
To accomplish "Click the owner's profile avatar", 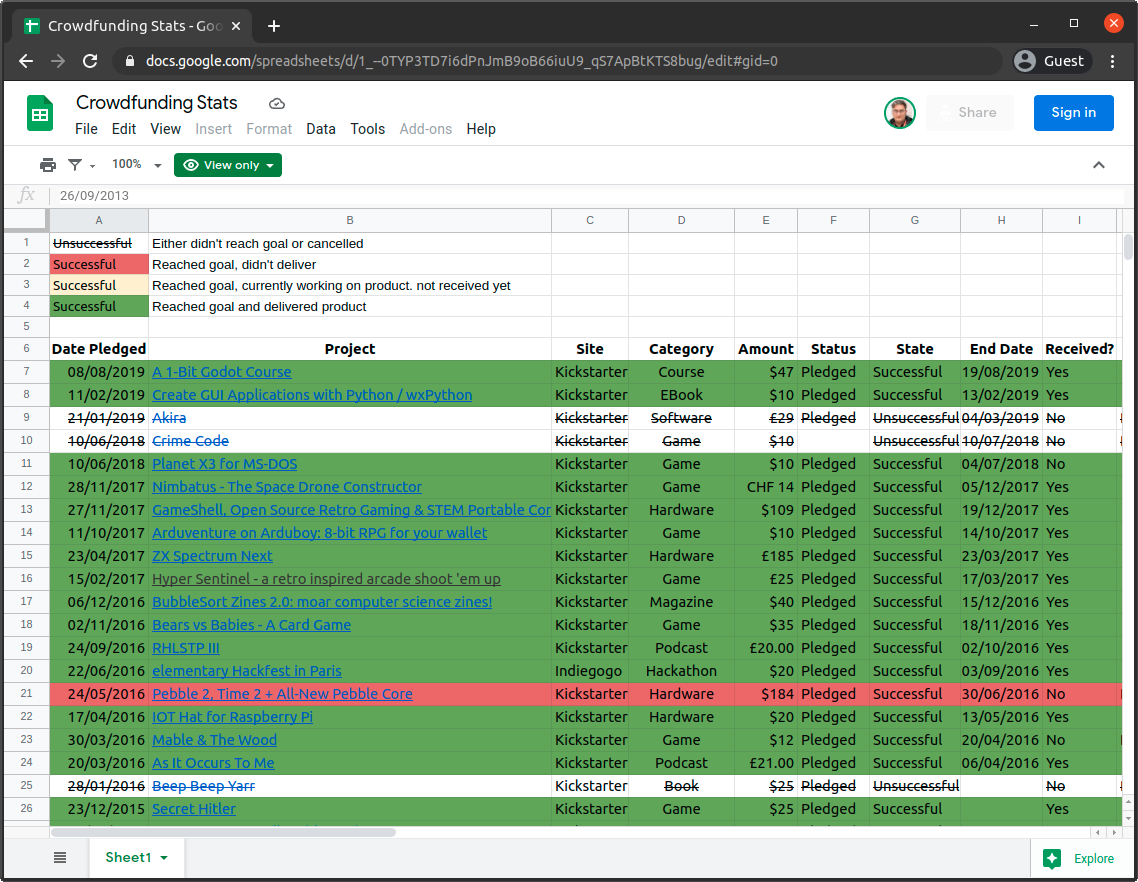I will click(900, 113).
